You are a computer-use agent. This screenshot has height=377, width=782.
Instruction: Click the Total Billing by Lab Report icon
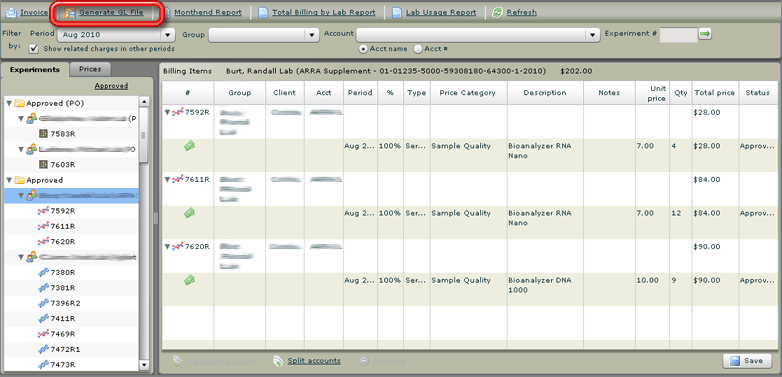[263, 13]
